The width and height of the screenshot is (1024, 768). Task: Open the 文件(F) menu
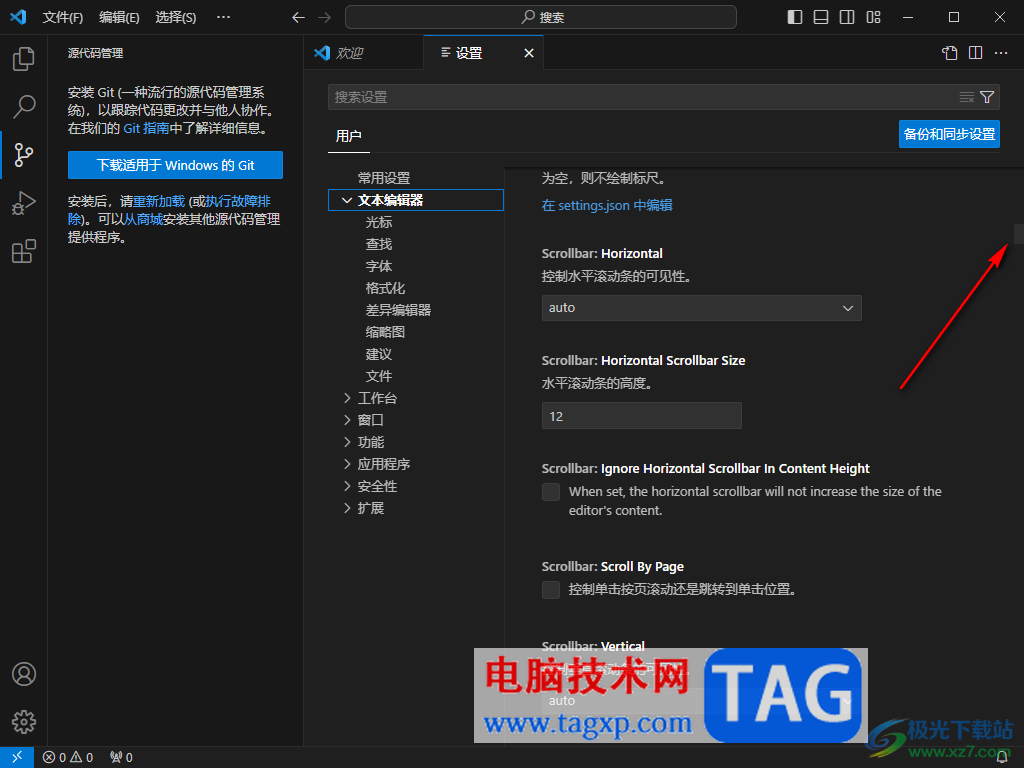pos(62,17)
